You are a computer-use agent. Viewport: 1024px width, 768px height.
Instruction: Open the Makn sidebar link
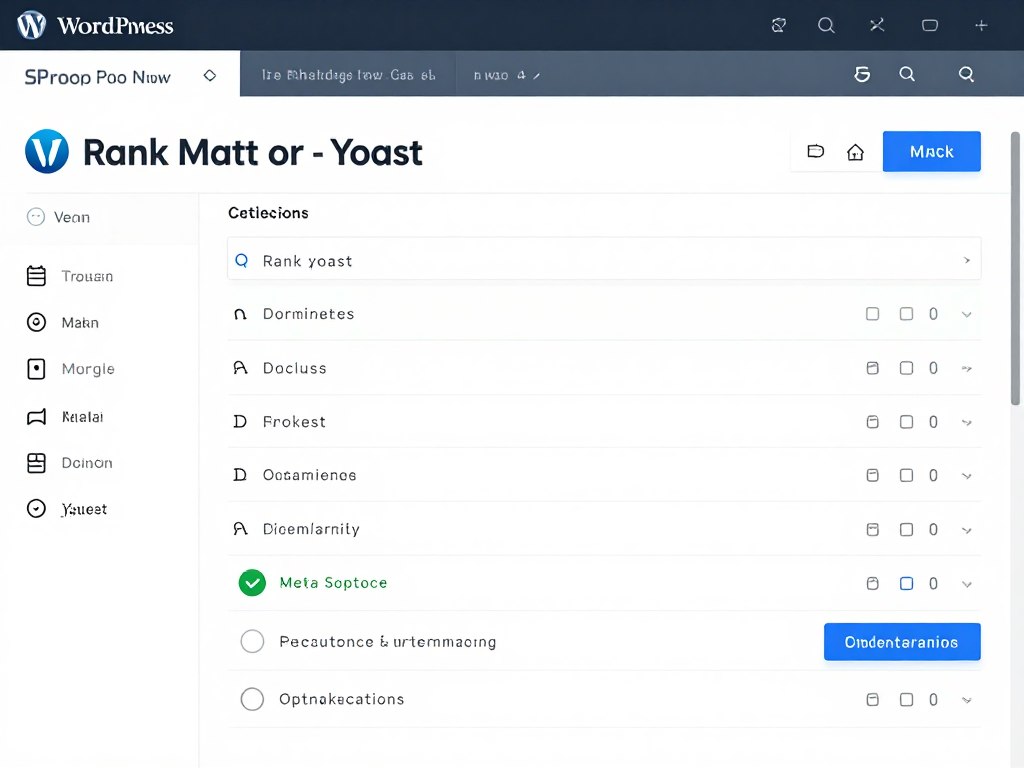[x=80, y=323]
